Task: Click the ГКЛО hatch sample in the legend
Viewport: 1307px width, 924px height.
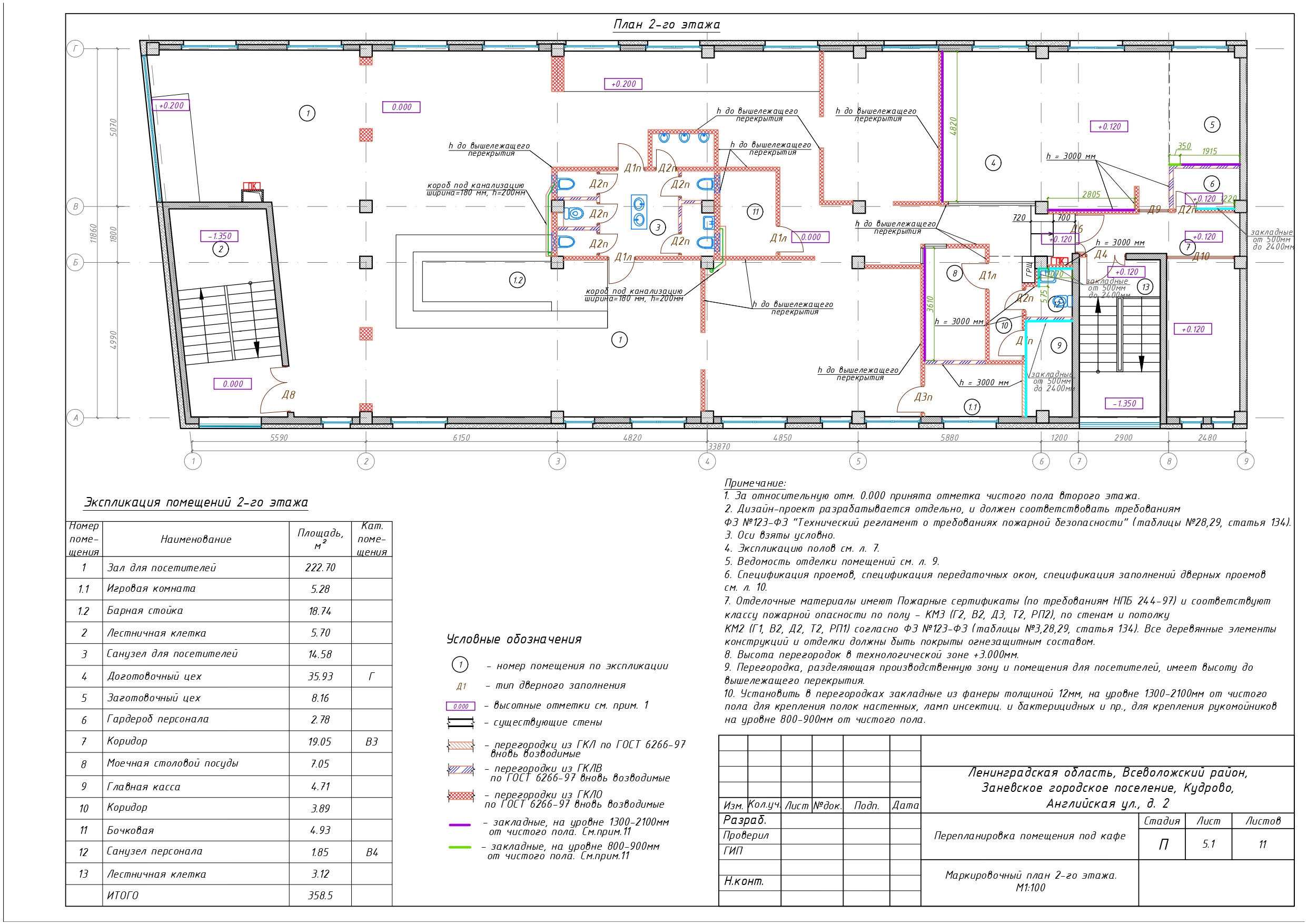Action: click(461, 796)
